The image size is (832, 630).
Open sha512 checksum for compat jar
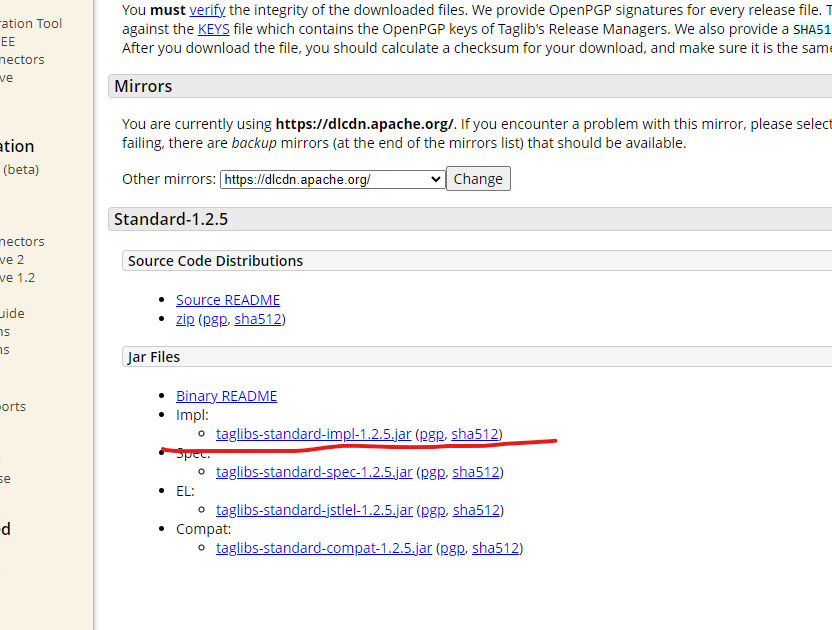coord(496,548)
